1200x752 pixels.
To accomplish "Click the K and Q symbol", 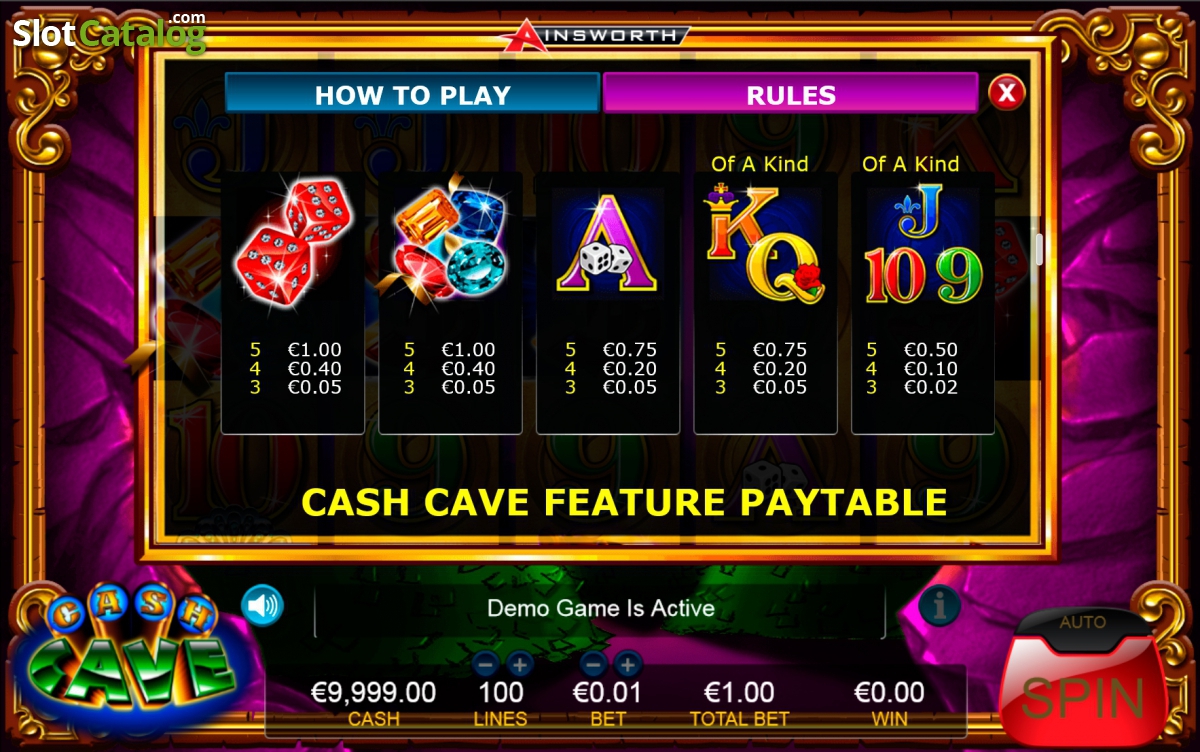I will click(765, 245).
